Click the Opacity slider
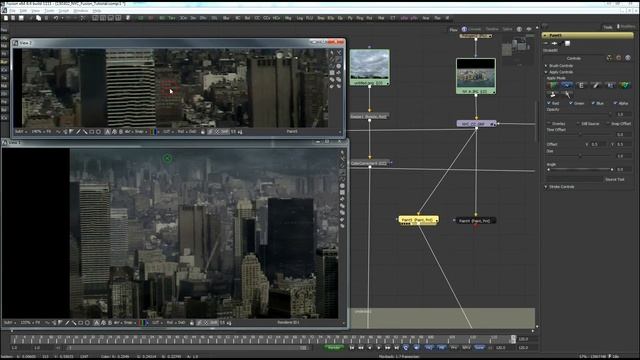Screen dimensions: 640x360 (580, 114)
